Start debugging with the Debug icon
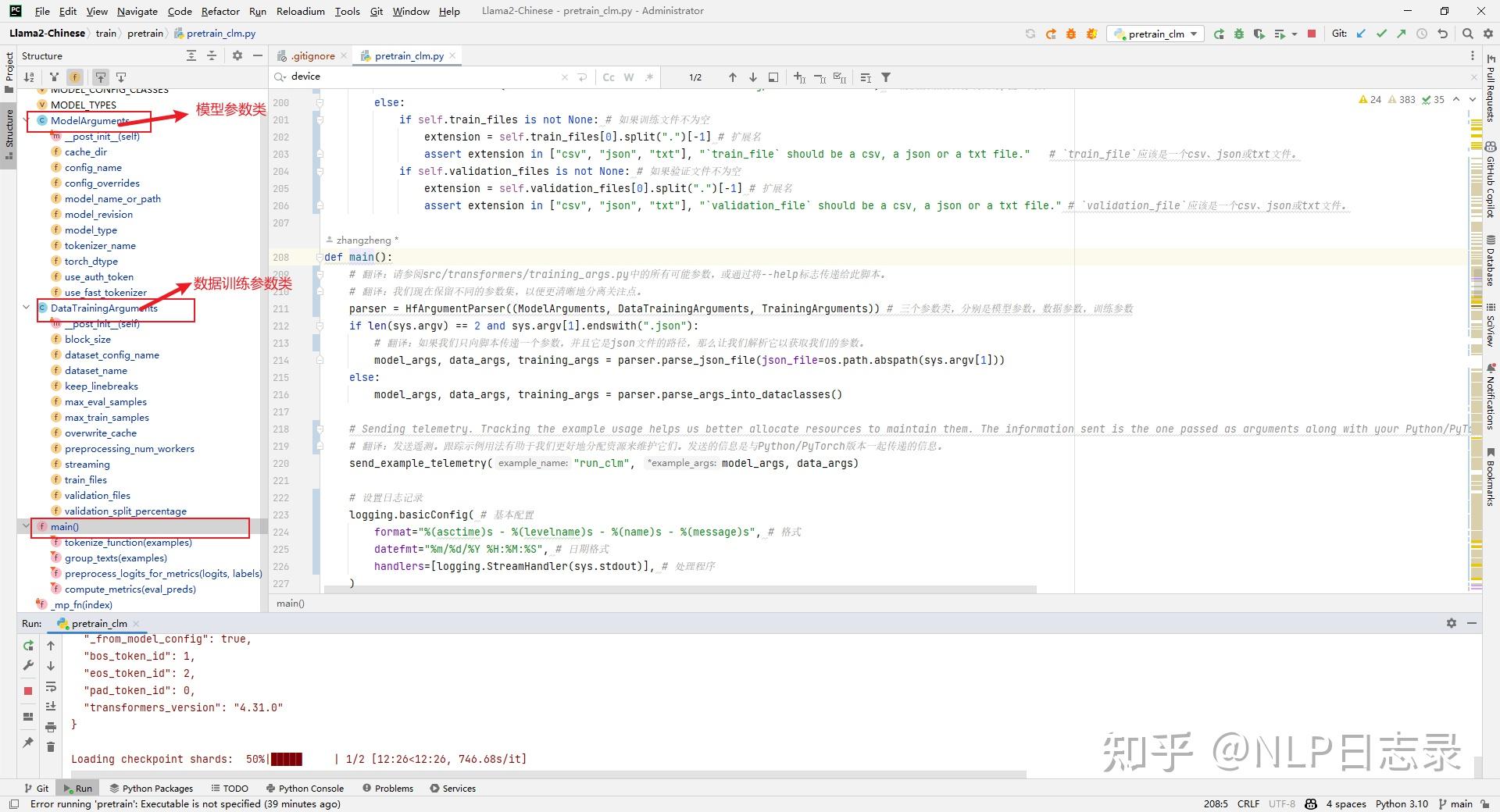The width and height of the screenshot is (1500, 812). click(1239, 34)
